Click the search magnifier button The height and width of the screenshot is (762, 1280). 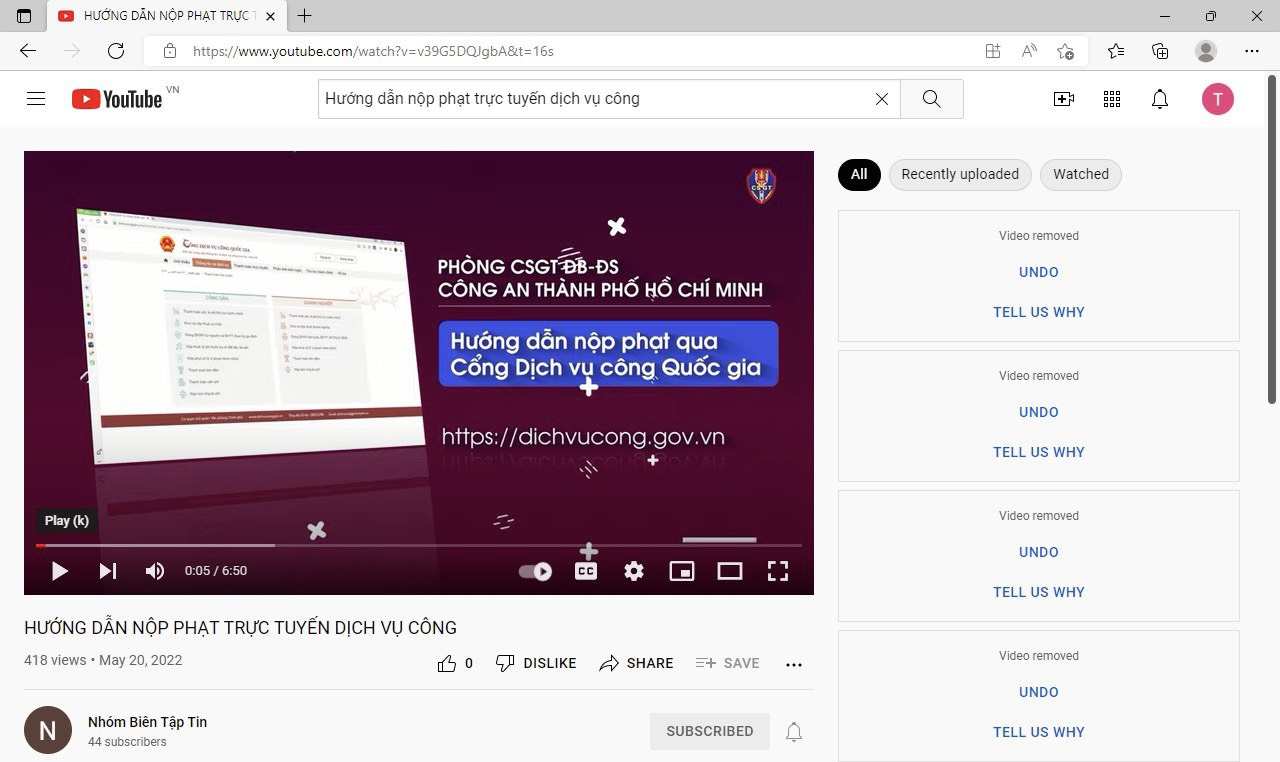[931, 99]
